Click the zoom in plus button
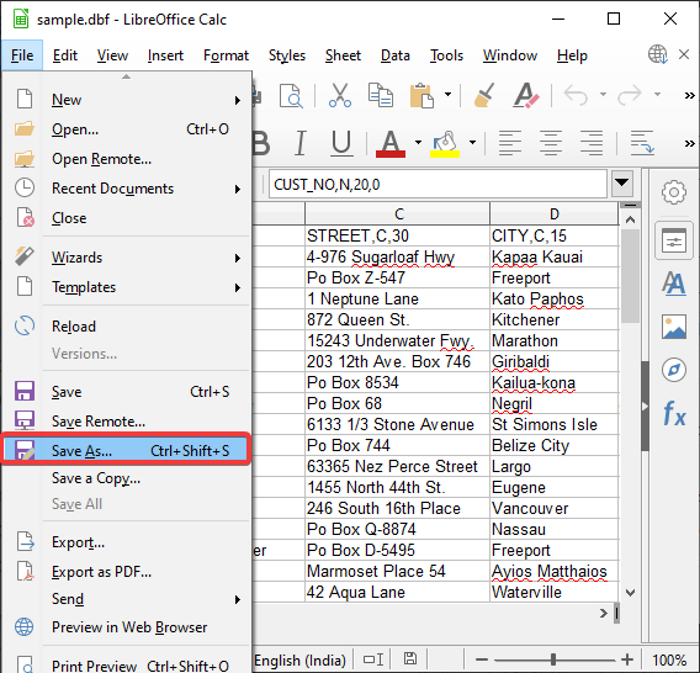This screenshot has height=673, width=700. pos(627,660)
